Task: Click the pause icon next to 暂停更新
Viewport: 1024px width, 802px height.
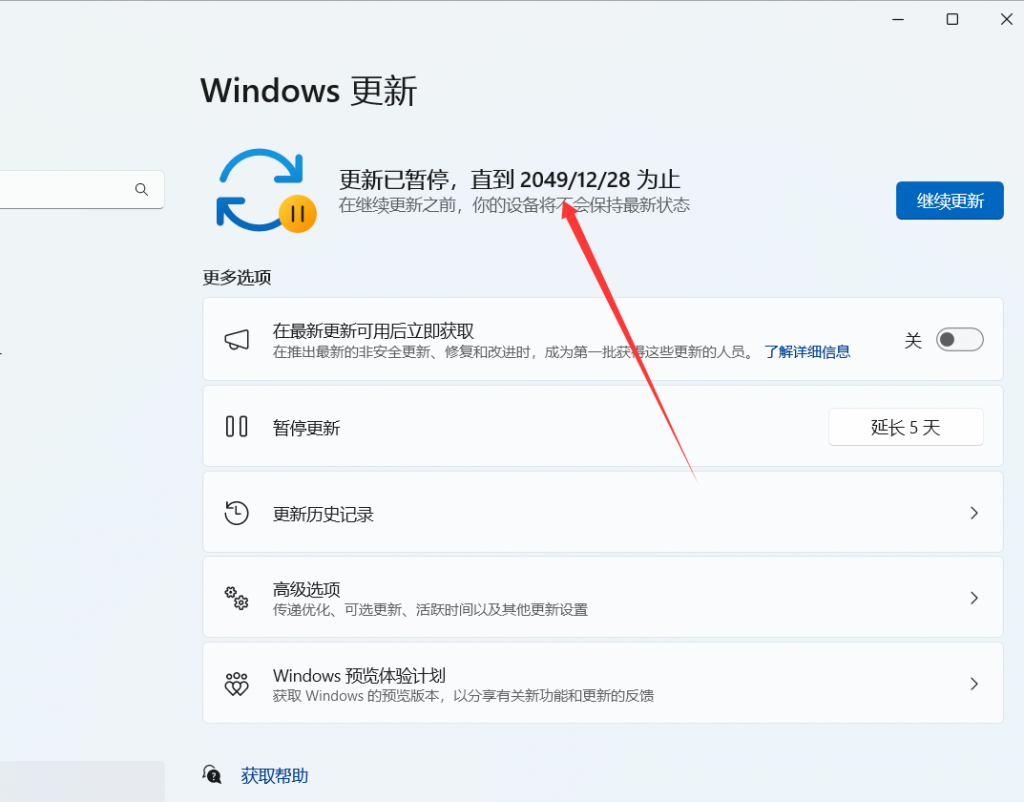Action: (236, 427)
